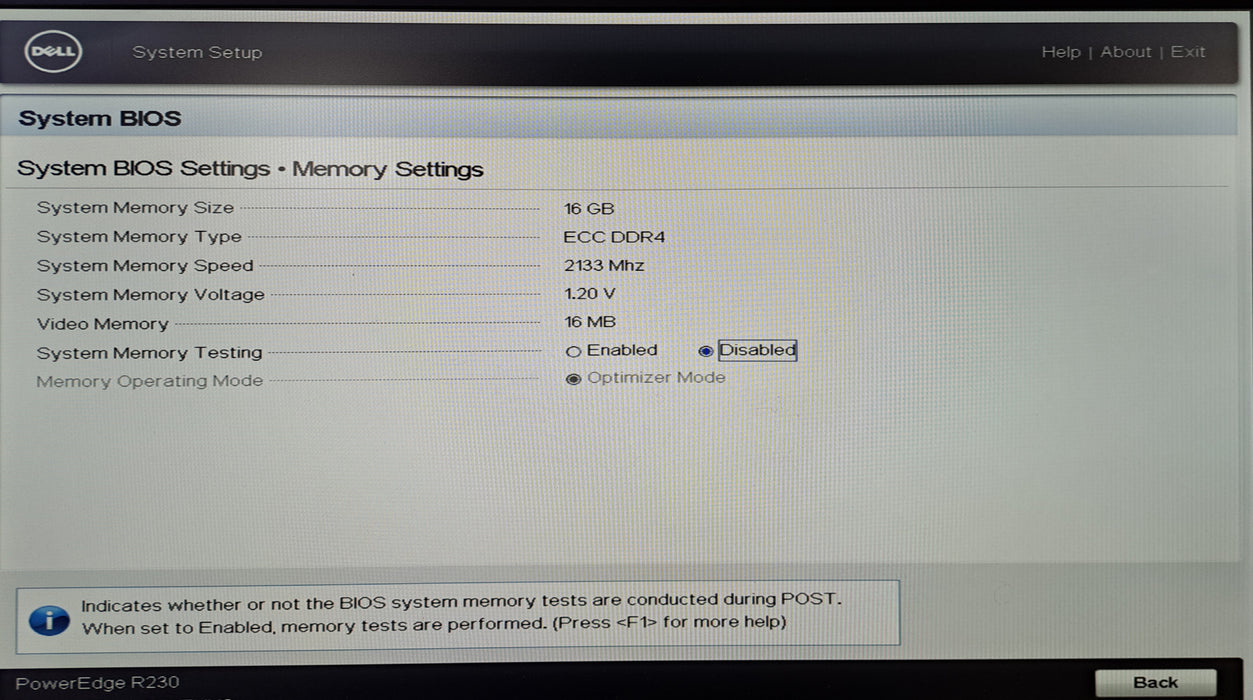Click the help text about POST memory tests
Viewport: 1253px width, 700px height.
[x=461, y=612]
